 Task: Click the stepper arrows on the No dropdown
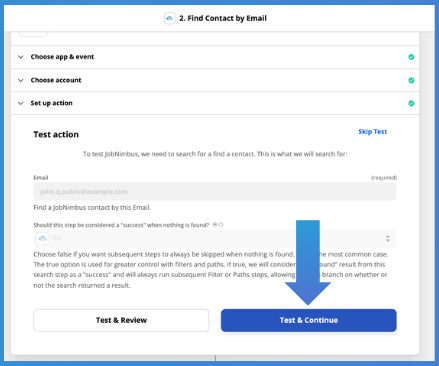point(387,238)
